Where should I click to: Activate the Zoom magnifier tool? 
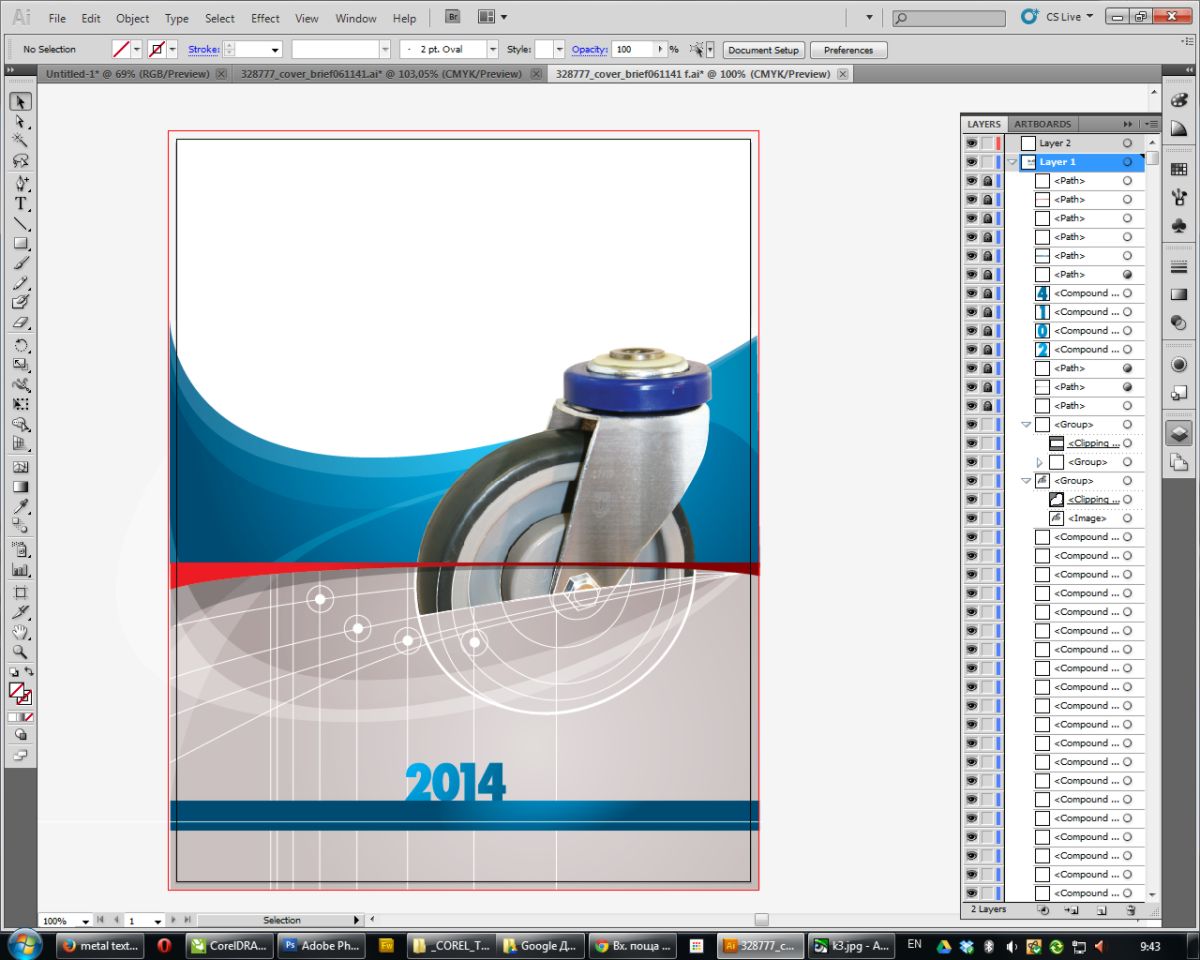coord(20,651)
